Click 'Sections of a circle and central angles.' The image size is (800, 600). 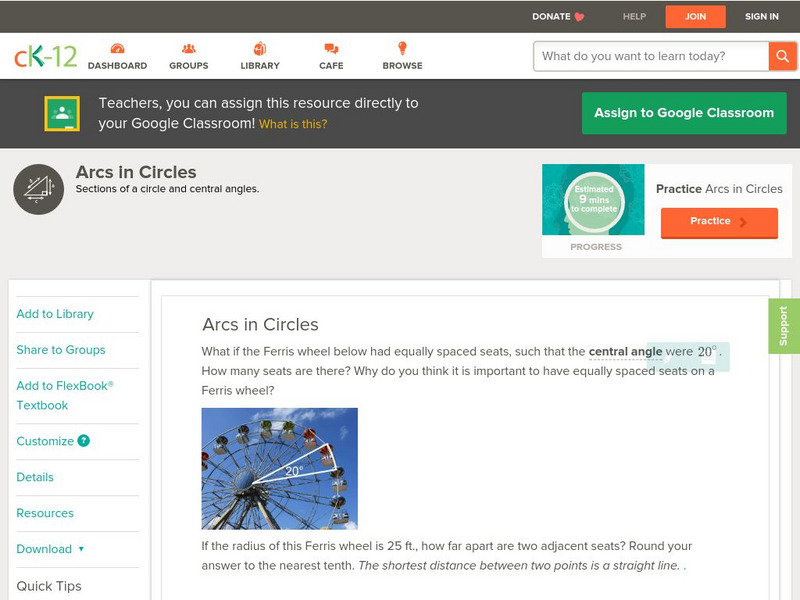(167, 189)
